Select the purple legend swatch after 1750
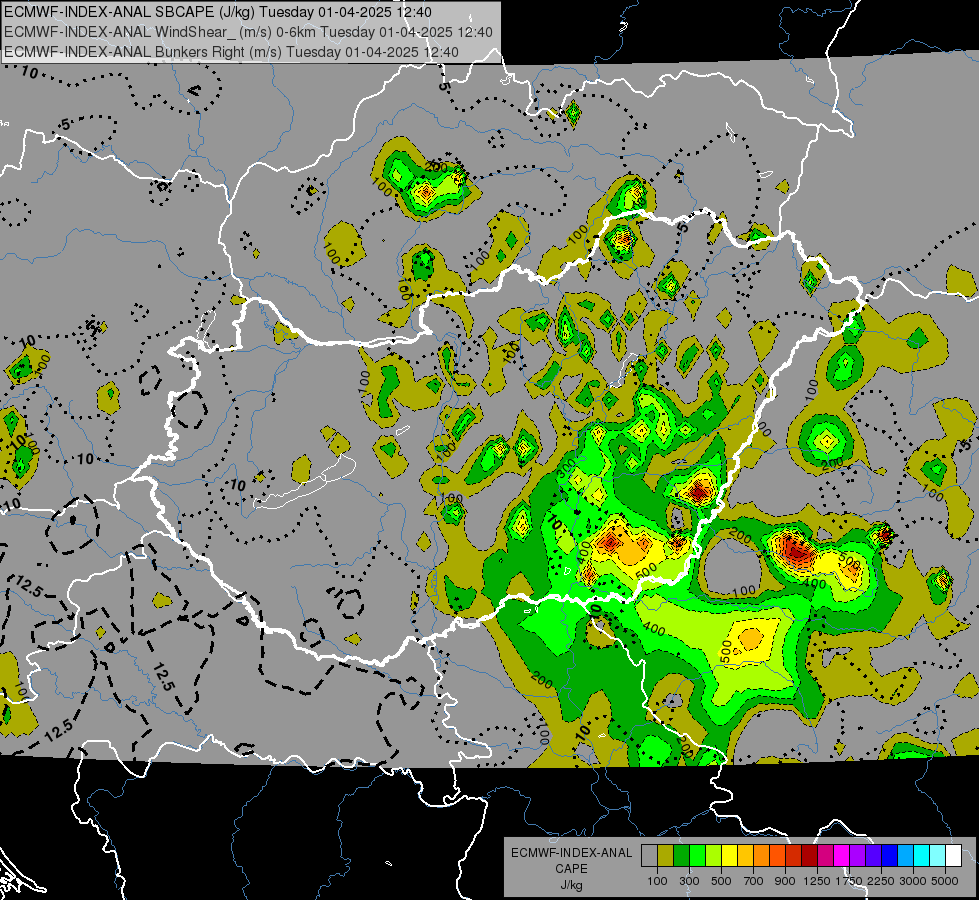Screen dimensions: 979x900 [858, 856]
